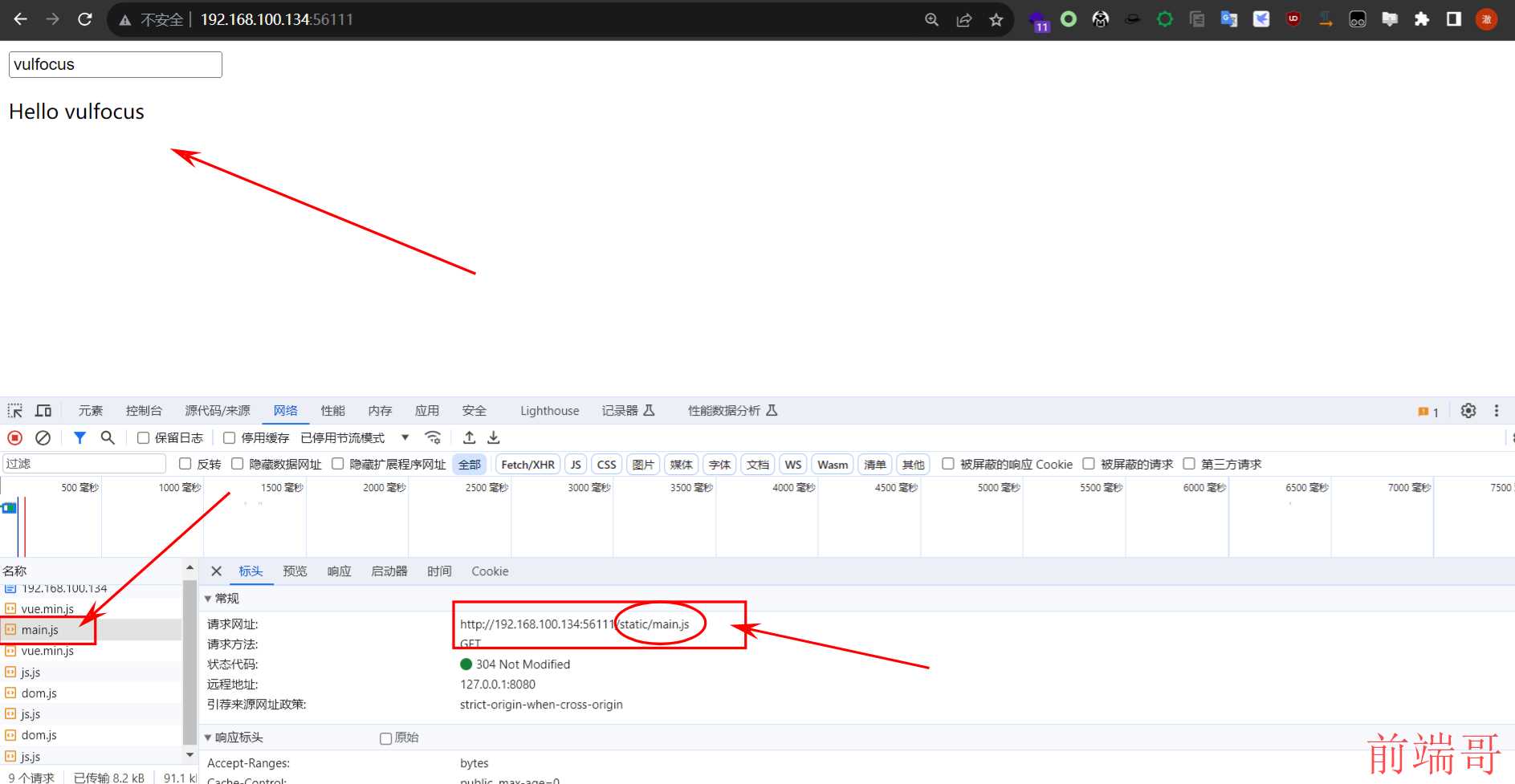Click the filter (过滤) text field

click(x=83, y=464)
